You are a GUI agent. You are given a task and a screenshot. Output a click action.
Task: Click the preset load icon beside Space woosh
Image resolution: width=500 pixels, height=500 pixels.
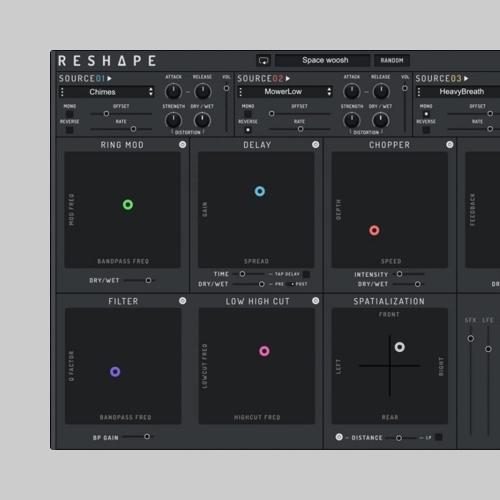click(x=263, y=61)
